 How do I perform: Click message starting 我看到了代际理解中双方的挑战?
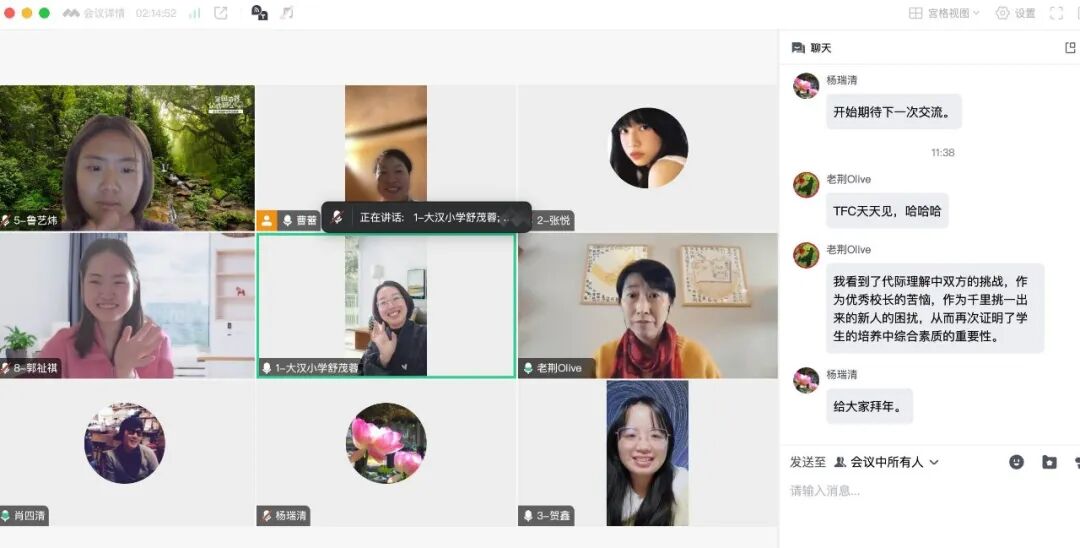935,308
